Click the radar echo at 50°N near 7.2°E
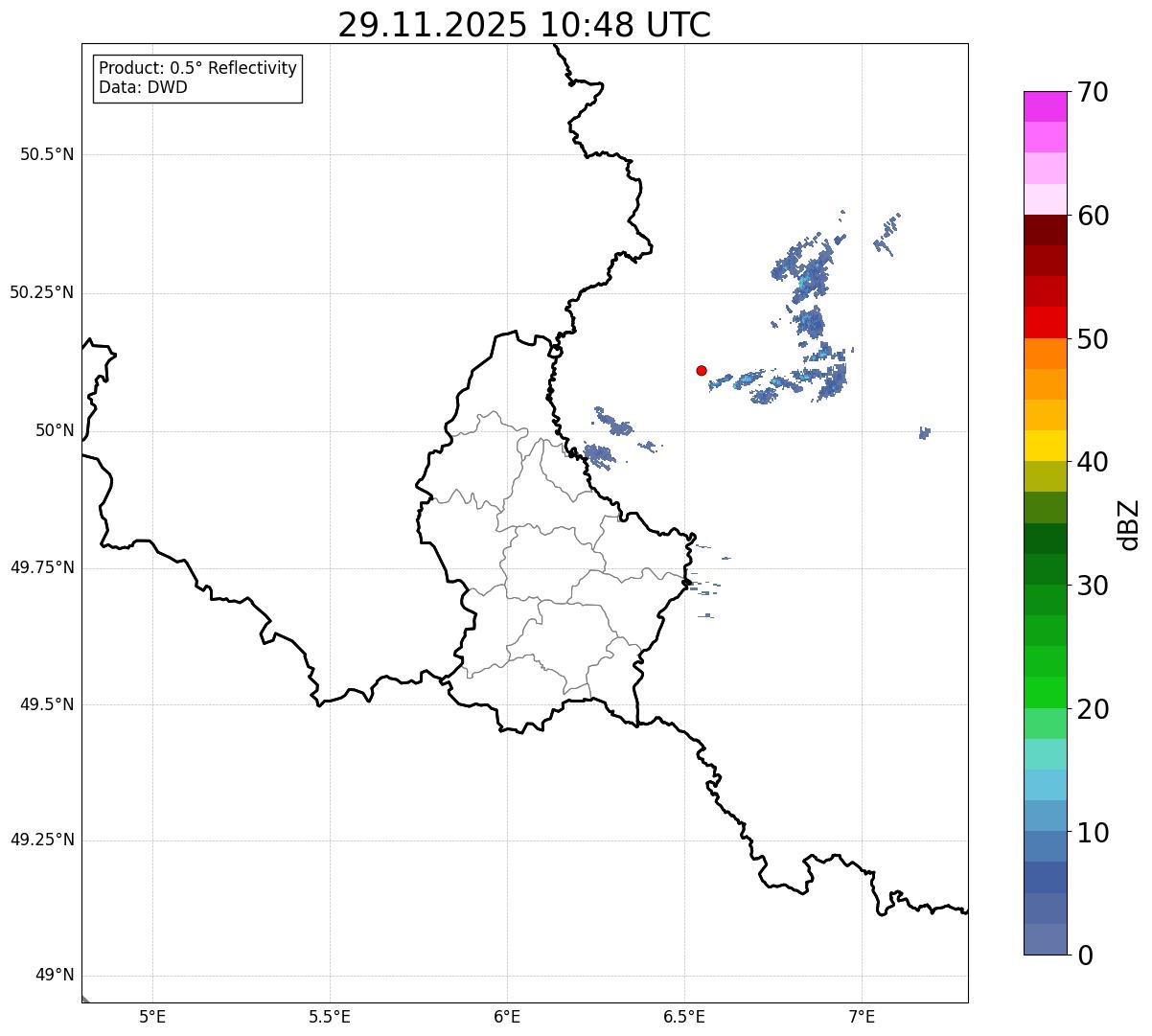1152x1036 pixels. (924, 433)
